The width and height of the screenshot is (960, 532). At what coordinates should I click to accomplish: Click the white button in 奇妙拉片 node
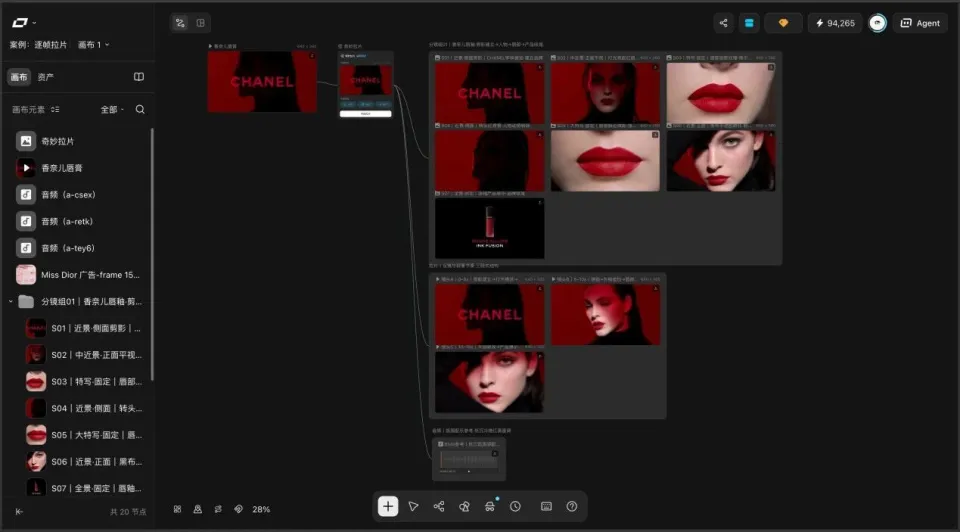point(366,114)
